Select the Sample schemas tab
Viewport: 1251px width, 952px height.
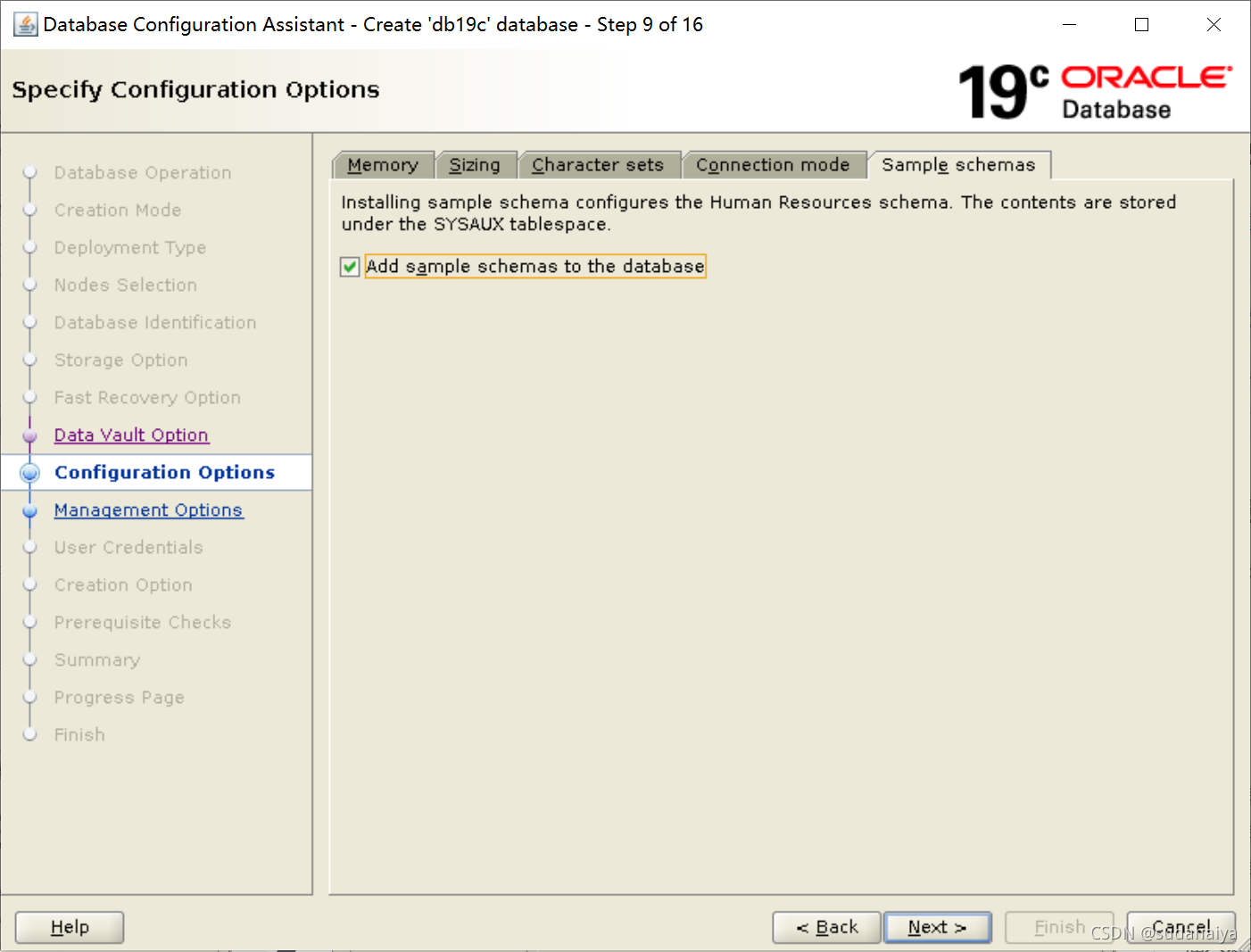coord(958,165)
